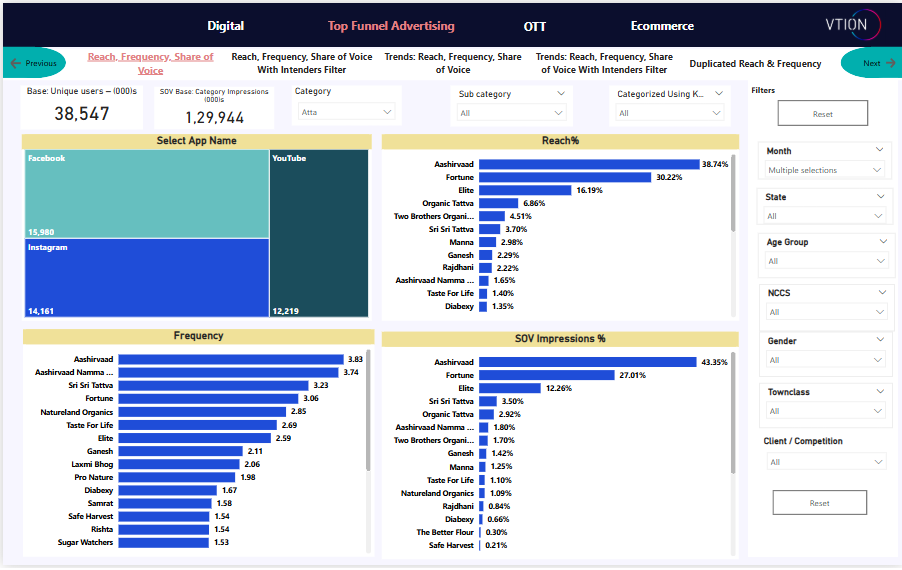The height and width of the screenshot is (570, 902).
Task: Click the bottom Reset button
Action: click(x=819, y=503)
